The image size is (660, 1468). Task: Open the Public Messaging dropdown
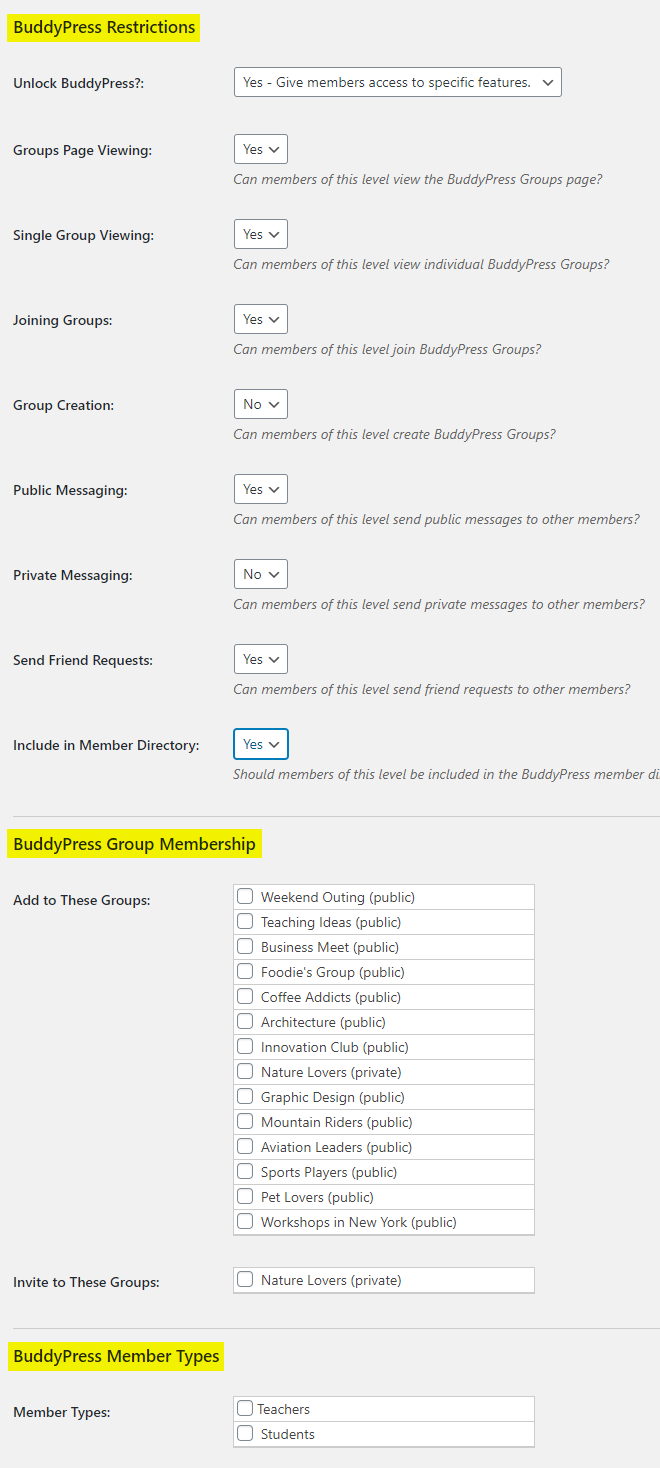pos(260,489)
